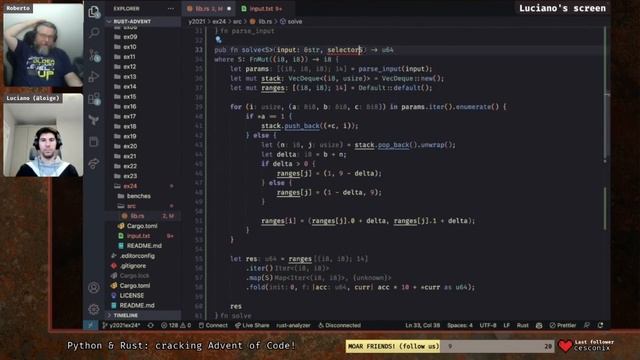Viewport: 640px width, 360px height.
Task: Click Disconnected status item
Action: coord(340,325)
